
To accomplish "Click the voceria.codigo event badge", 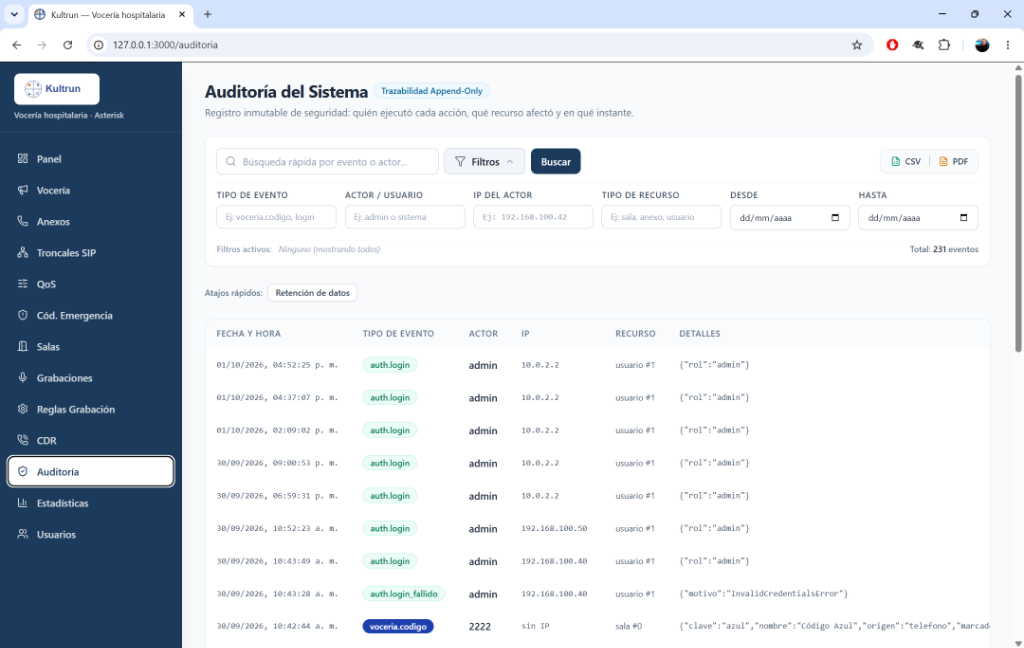I will point(398,626).
